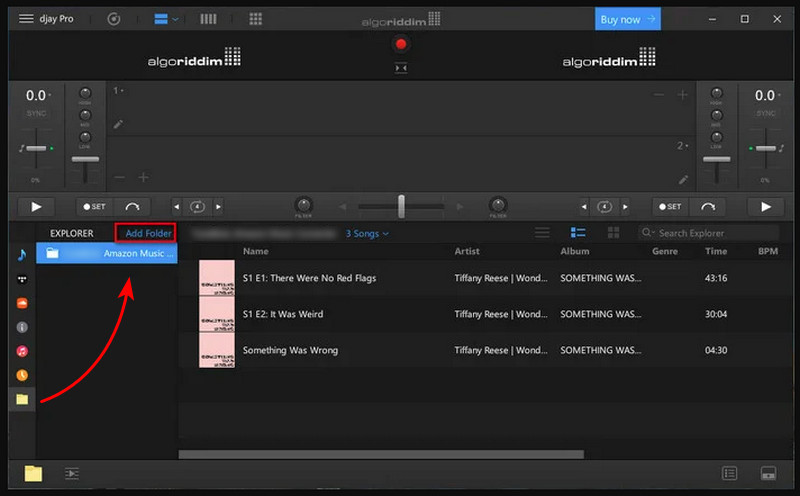The height and width of the screenshot is (496, 800).
Task: Toggle the right deck 4-beat loop
Action: pyautogui.click(x=605, y=207)
